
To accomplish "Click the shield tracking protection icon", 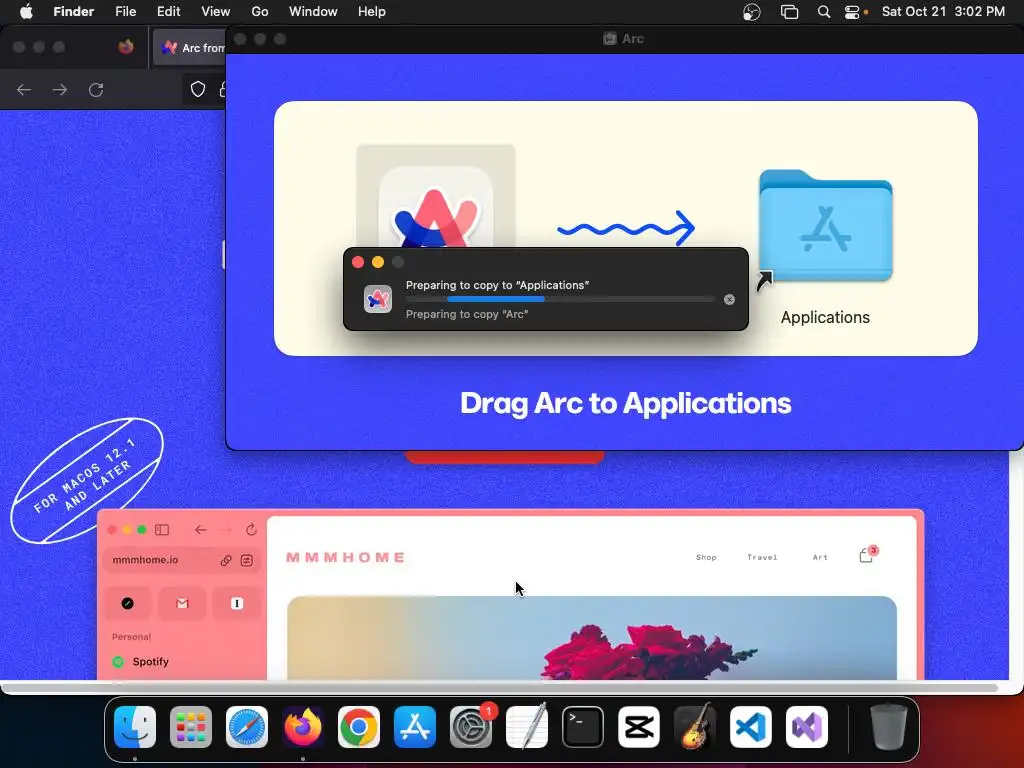I will pyautogui.click(x=198, y=89).
